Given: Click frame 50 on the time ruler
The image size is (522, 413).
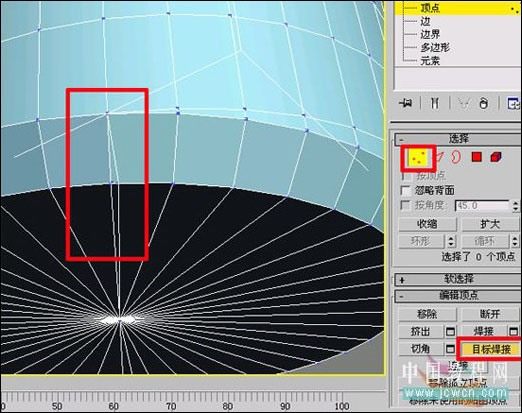Looking at the screenshot, I should pyautogui.click(x=56, y=406).
